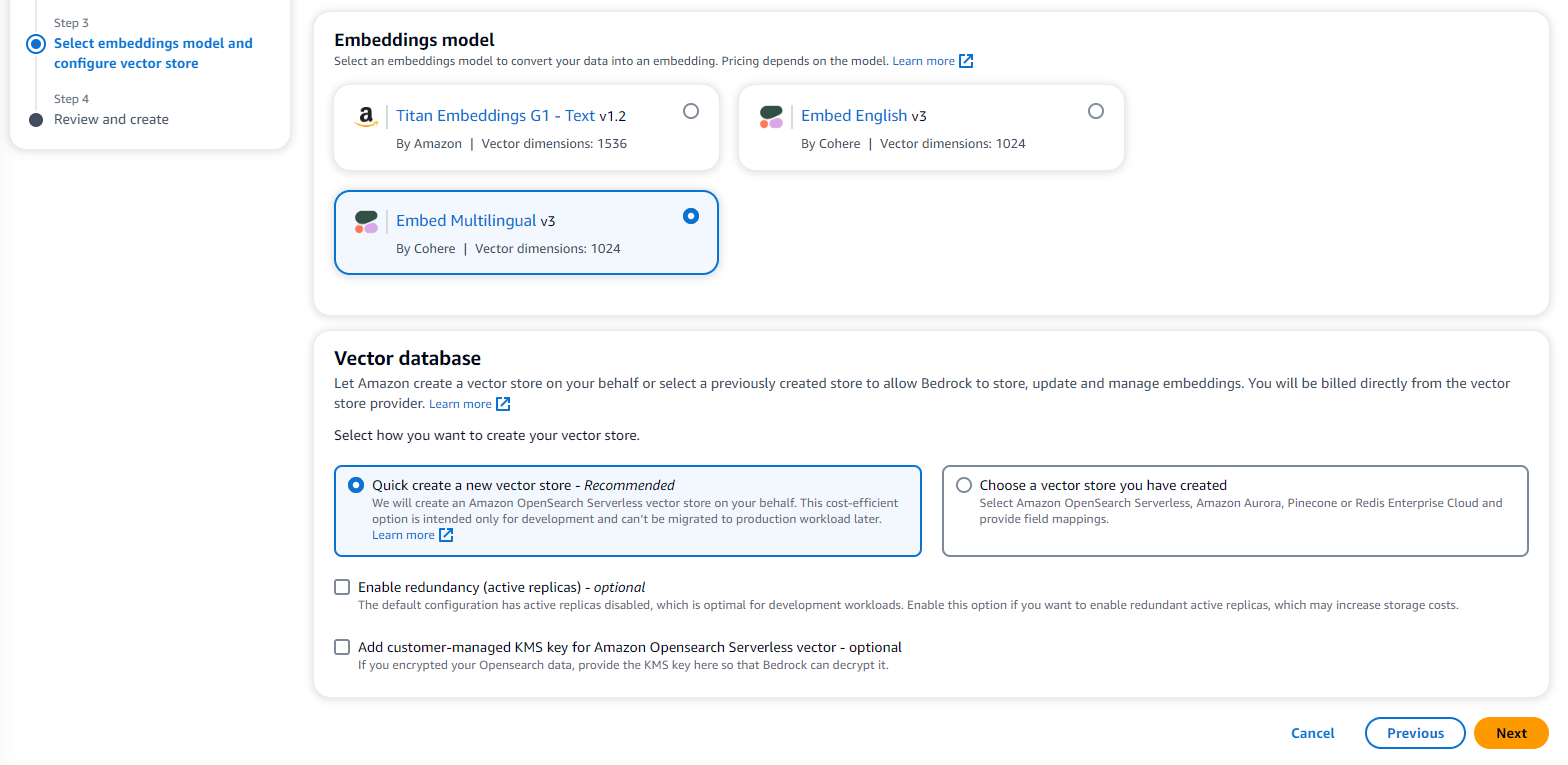Screen dimensions: 1568x765
Task: Click 'By Cohere' text on Embed English card
Action: pyautogui.click(x=831, y=143)
